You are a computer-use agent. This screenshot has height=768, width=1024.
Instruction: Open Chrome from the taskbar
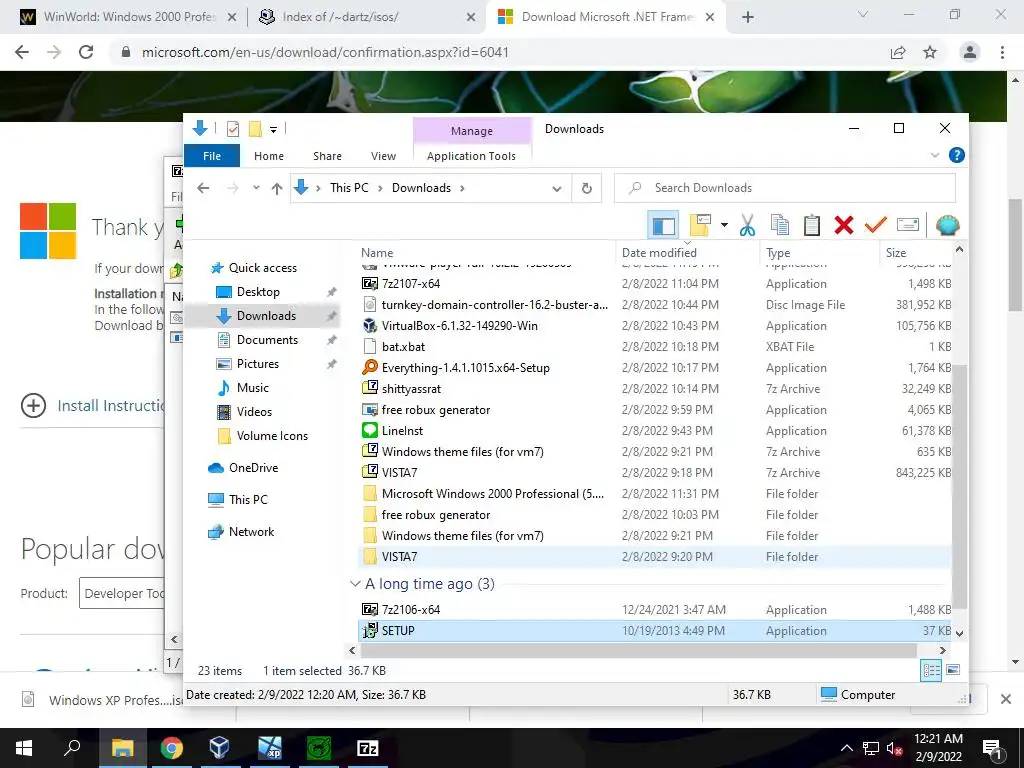pyautogui.click(x=171, y=748)
